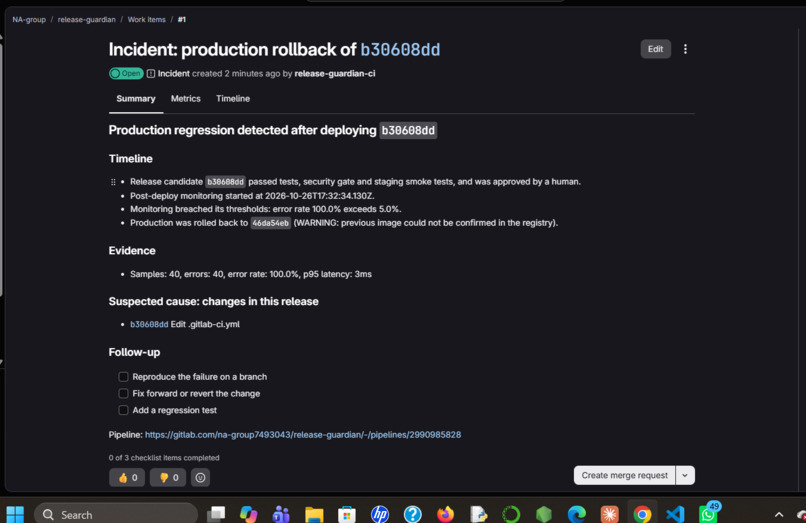This screenshot has height=523, width=806.
Task: Open release-guardian-ci author profile
Action: 335,74
